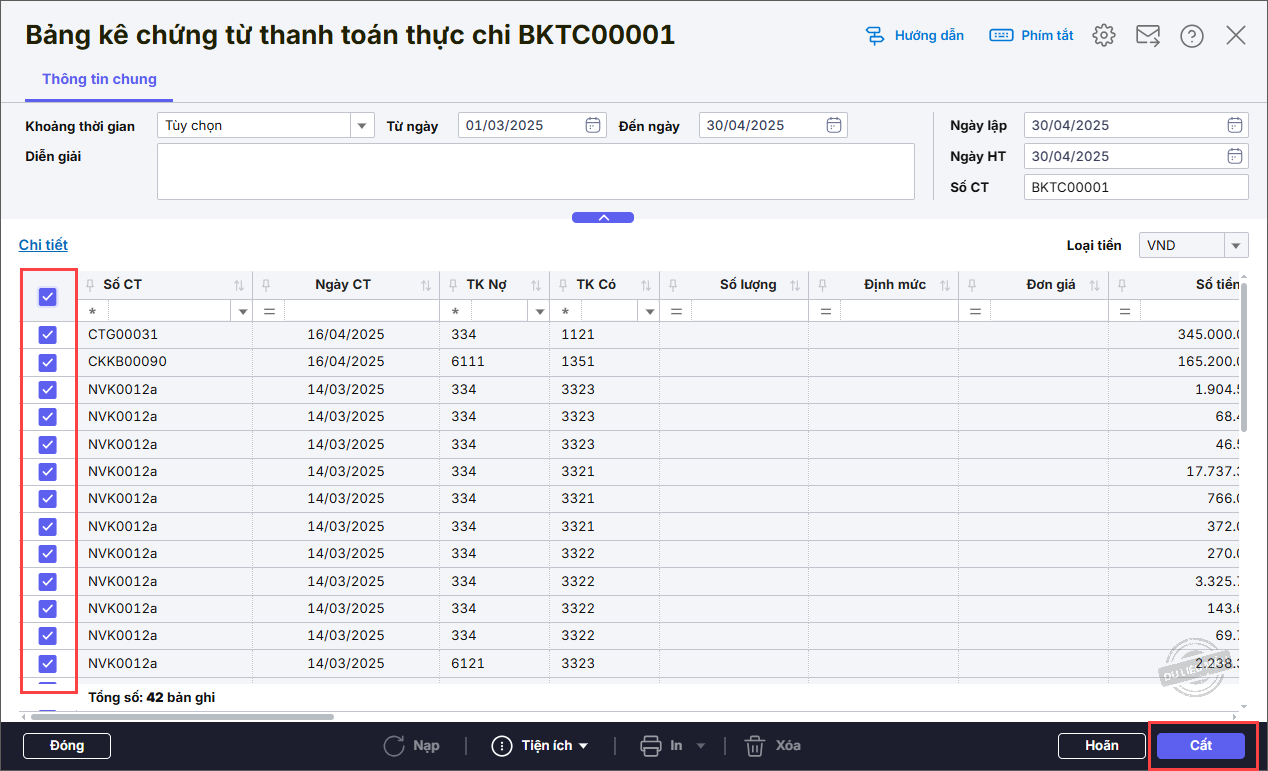
Task: Select the Thông tin chung tab
Action: coord(99,79)
